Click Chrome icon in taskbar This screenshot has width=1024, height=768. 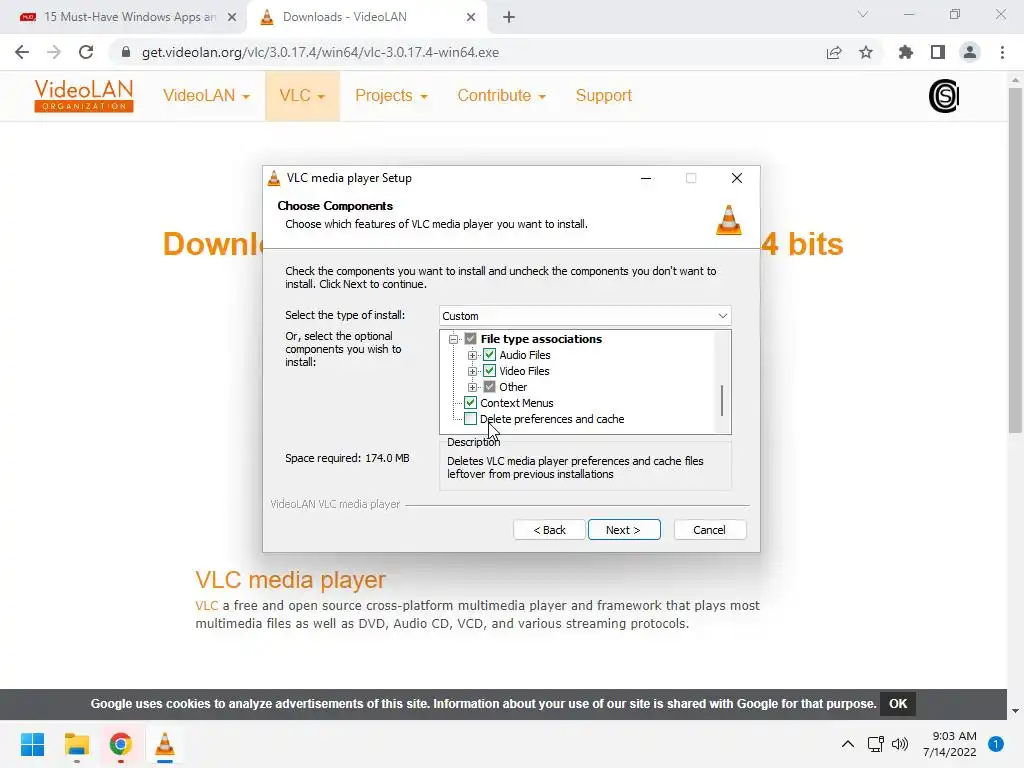coord(121,744)
